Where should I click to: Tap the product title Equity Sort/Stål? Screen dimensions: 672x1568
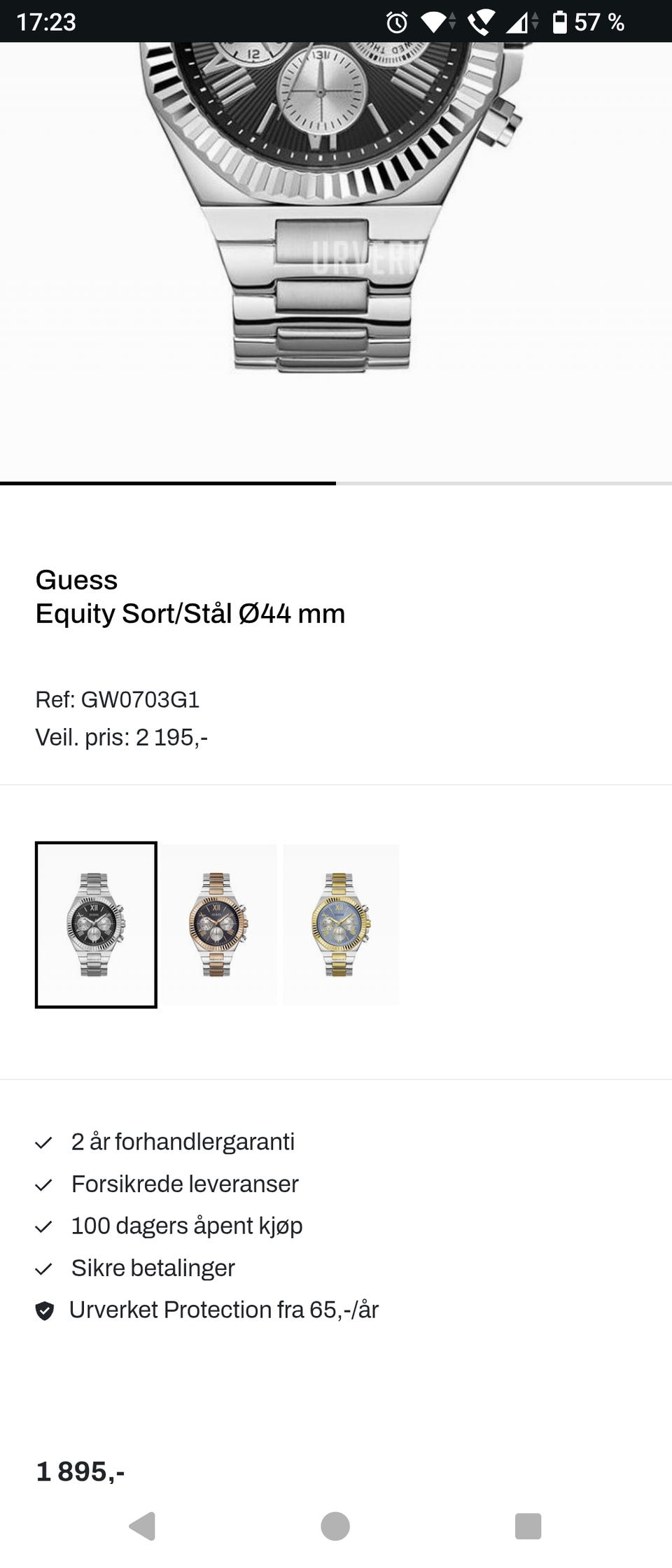click(190, 613)
